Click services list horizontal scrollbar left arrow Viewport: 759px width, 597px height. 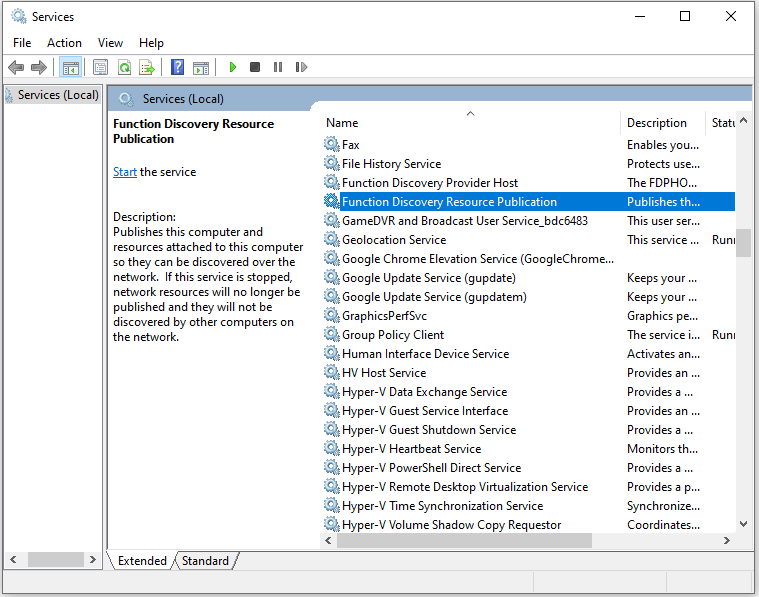(x=329, y=540)
